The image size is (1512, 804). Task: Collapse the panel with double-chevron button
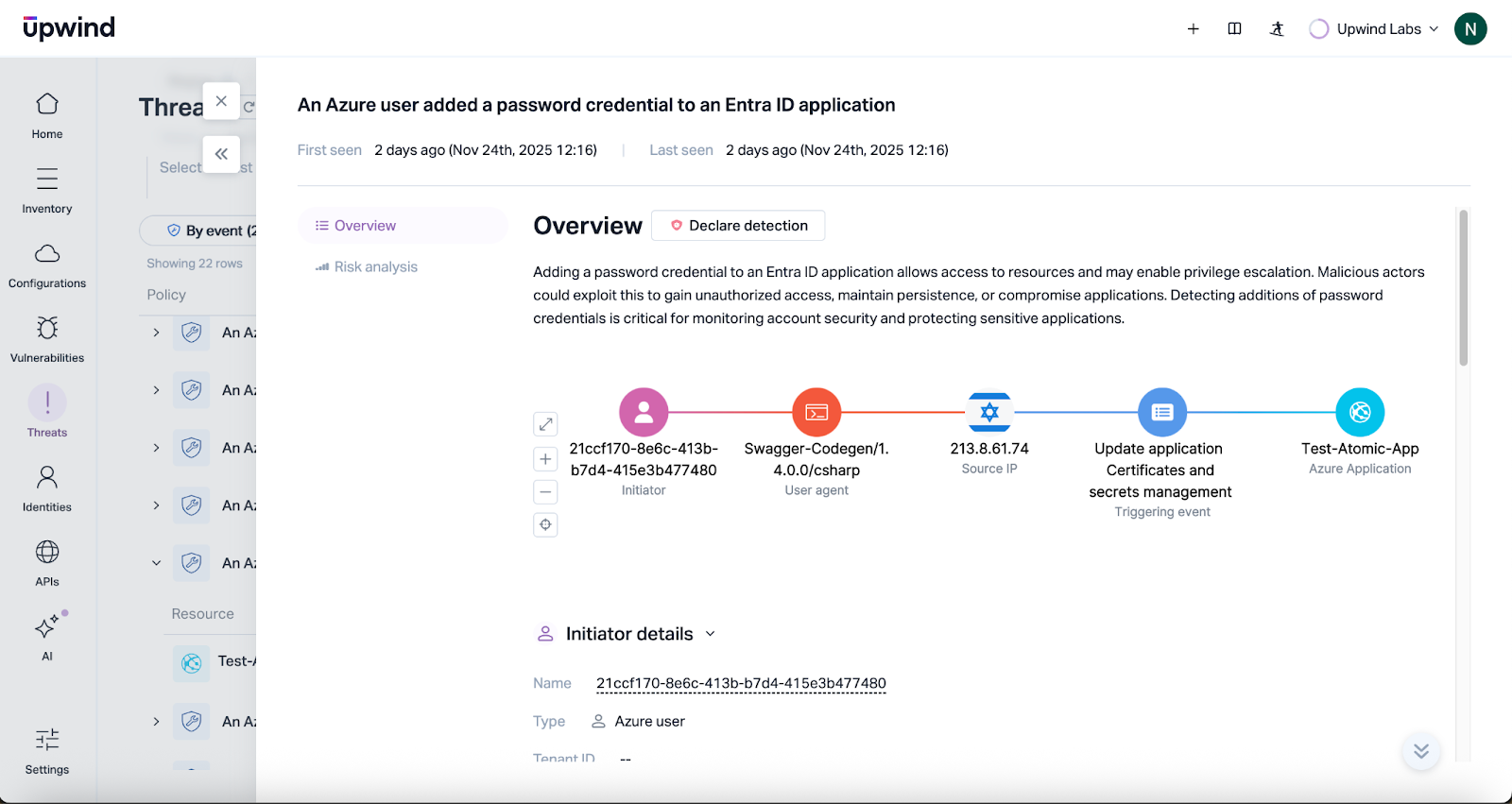pos(221,154)
